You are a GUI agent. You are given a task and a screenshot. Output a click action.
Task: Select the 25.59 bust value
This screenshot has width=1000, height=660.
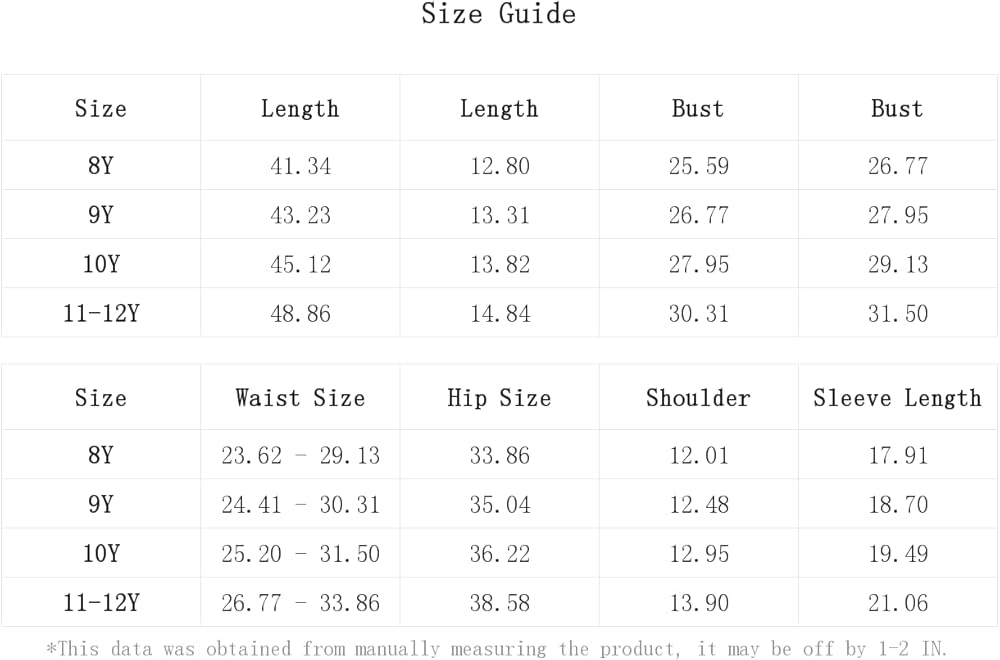tap(698, 166)
